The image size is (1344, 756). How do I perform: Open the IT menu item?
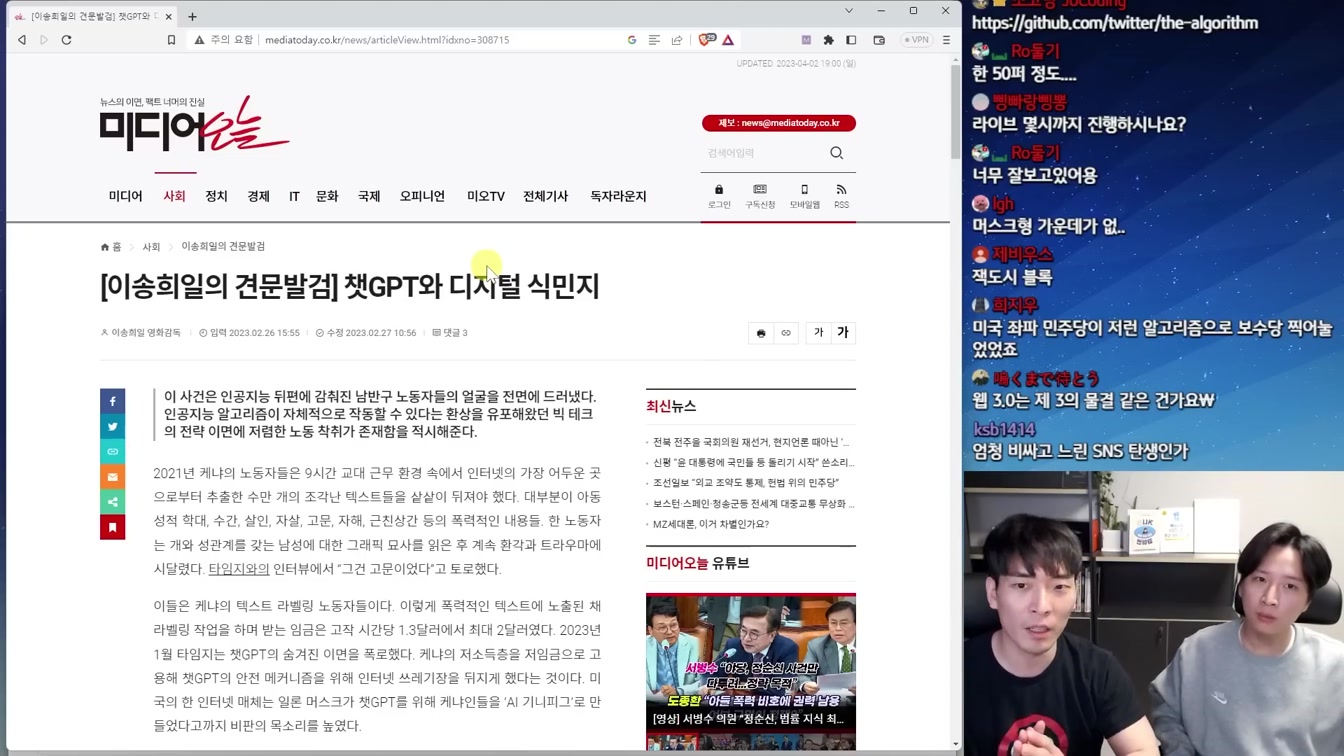[294, 196]
